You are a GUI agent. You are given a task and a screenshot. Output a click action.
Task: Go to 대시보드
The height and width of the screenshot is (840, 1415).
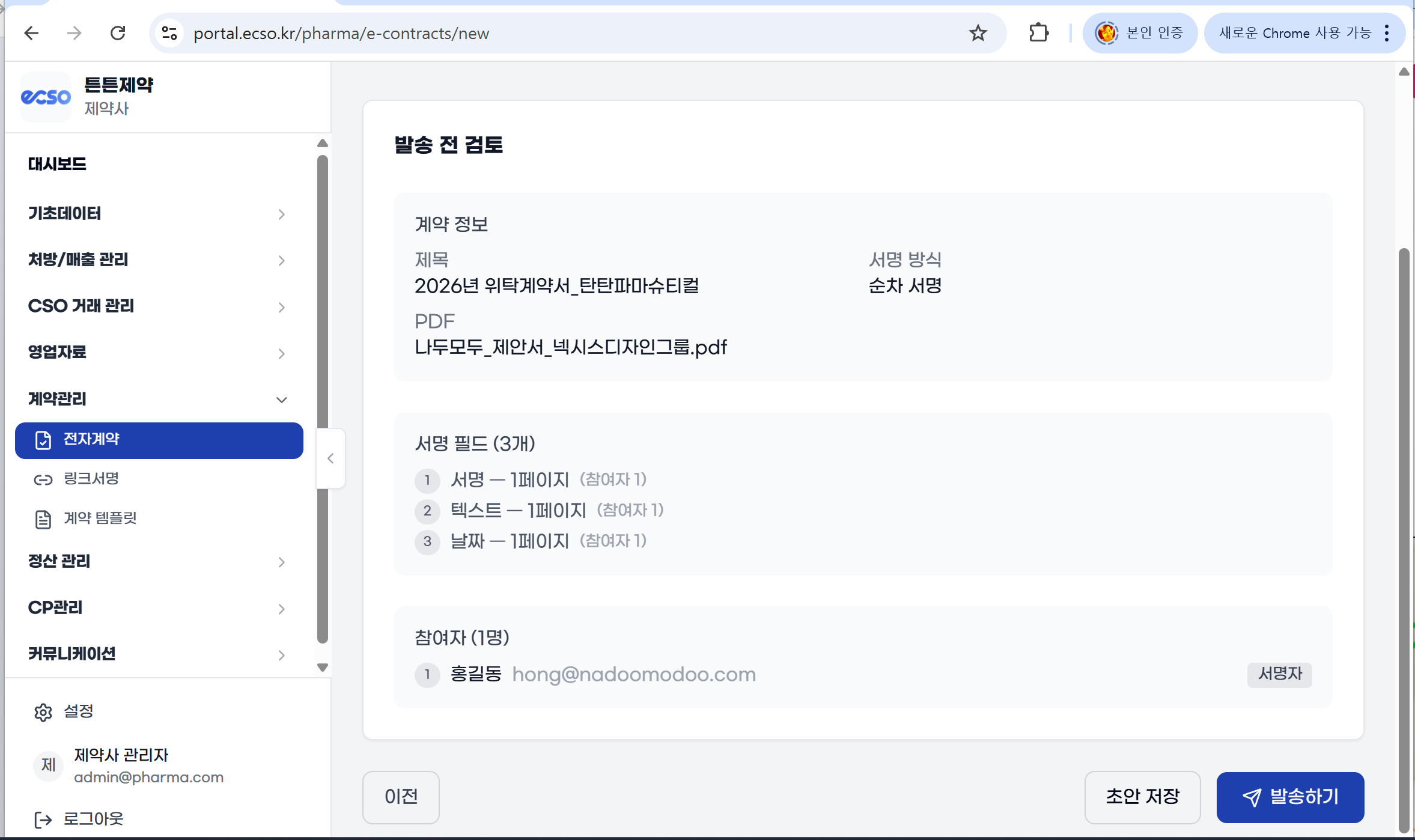pyautogui.click(x=57, y=164)
